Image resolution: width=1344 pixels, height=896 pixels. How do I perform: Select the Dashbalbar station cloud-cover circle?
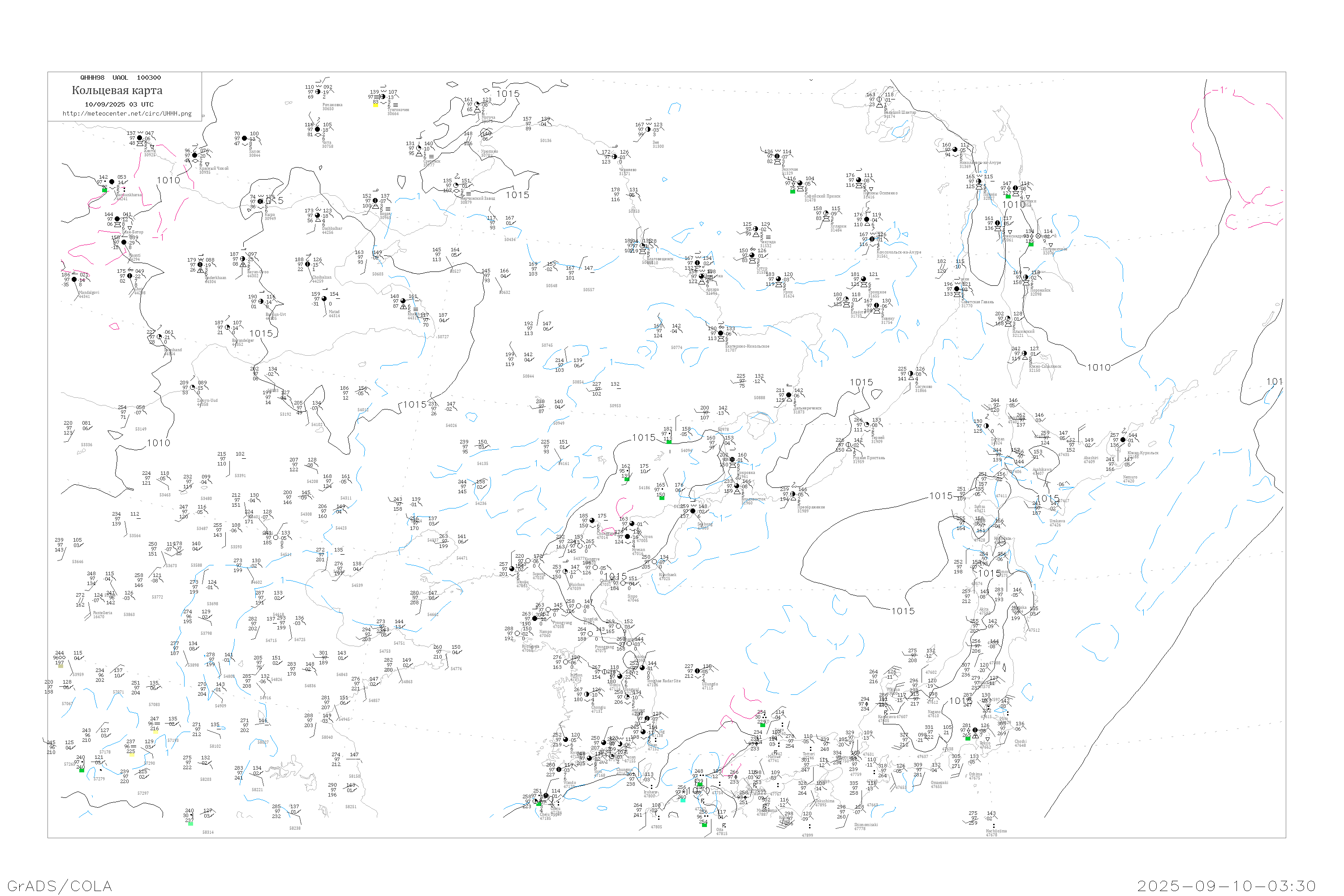(318, 215)
